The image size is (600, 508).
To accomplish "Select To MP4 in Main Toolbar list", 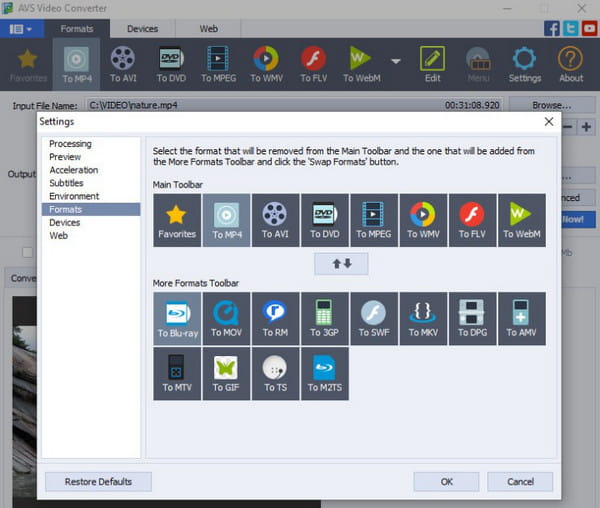I will (227, 220).
